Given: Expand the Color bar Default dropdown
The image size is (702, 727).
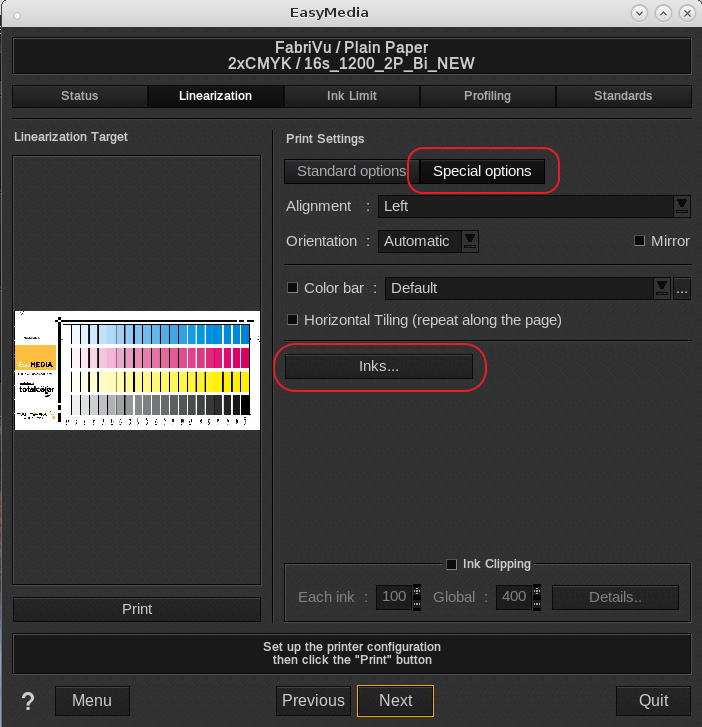Looking at the screenshot, I should coord(661,288).
